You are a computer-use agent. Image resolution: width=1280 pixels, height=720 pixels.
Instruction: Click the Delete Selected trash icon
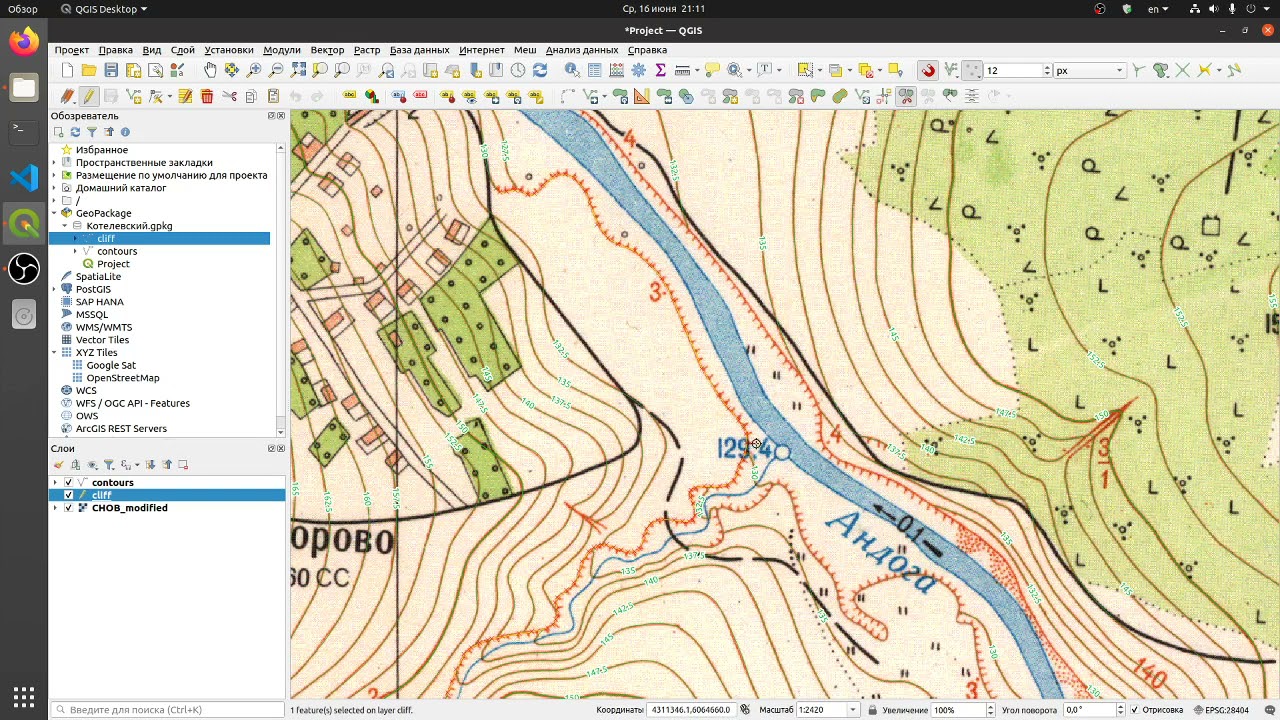point(207,96)
